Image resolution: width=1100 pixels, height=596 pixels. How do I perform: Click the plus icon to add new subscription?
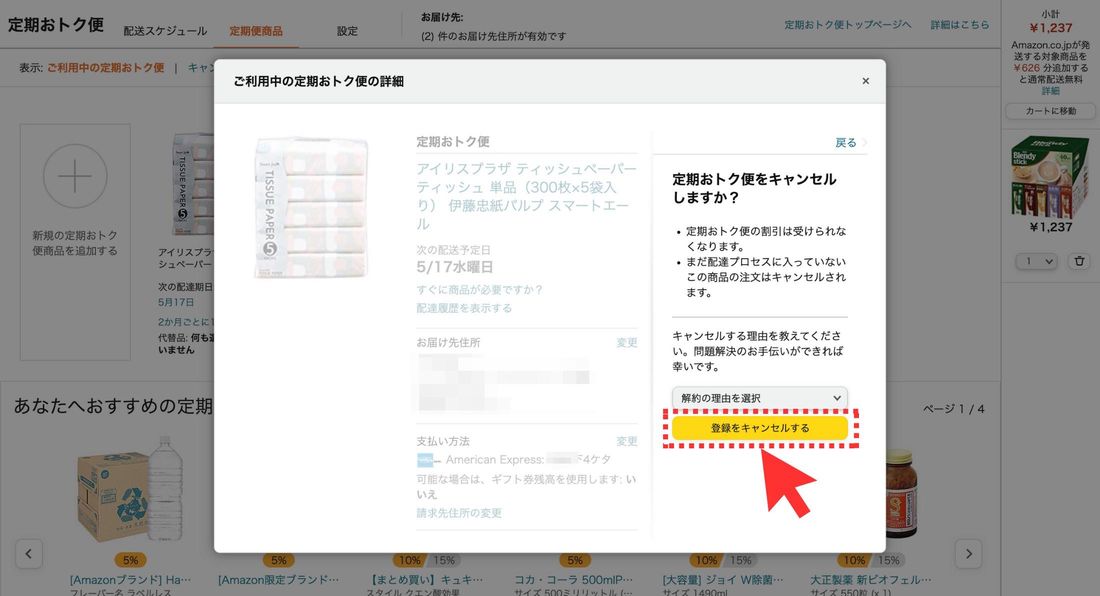[x=75, y=176]
